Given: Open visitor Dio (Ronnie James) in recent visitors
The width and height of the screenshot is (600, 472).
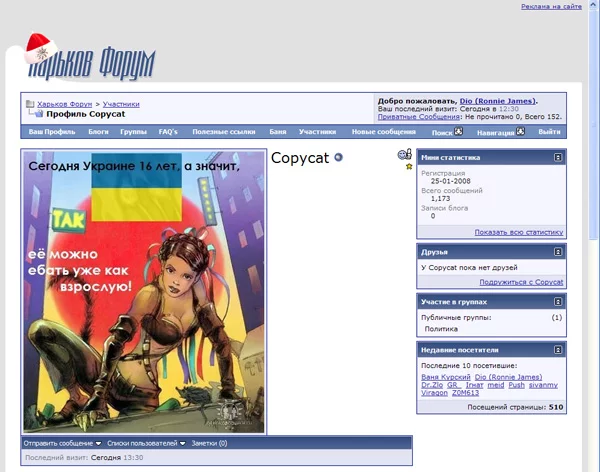Looking at the screenshot, I should coord(509,377).
